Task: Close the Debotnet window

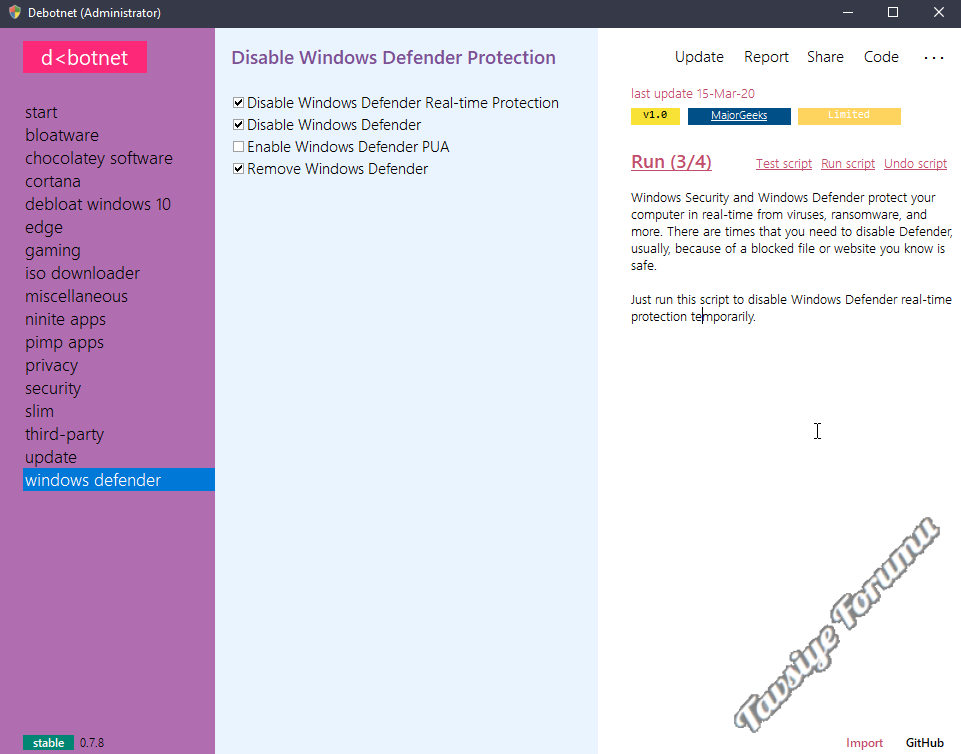Action: pos(938,12)
